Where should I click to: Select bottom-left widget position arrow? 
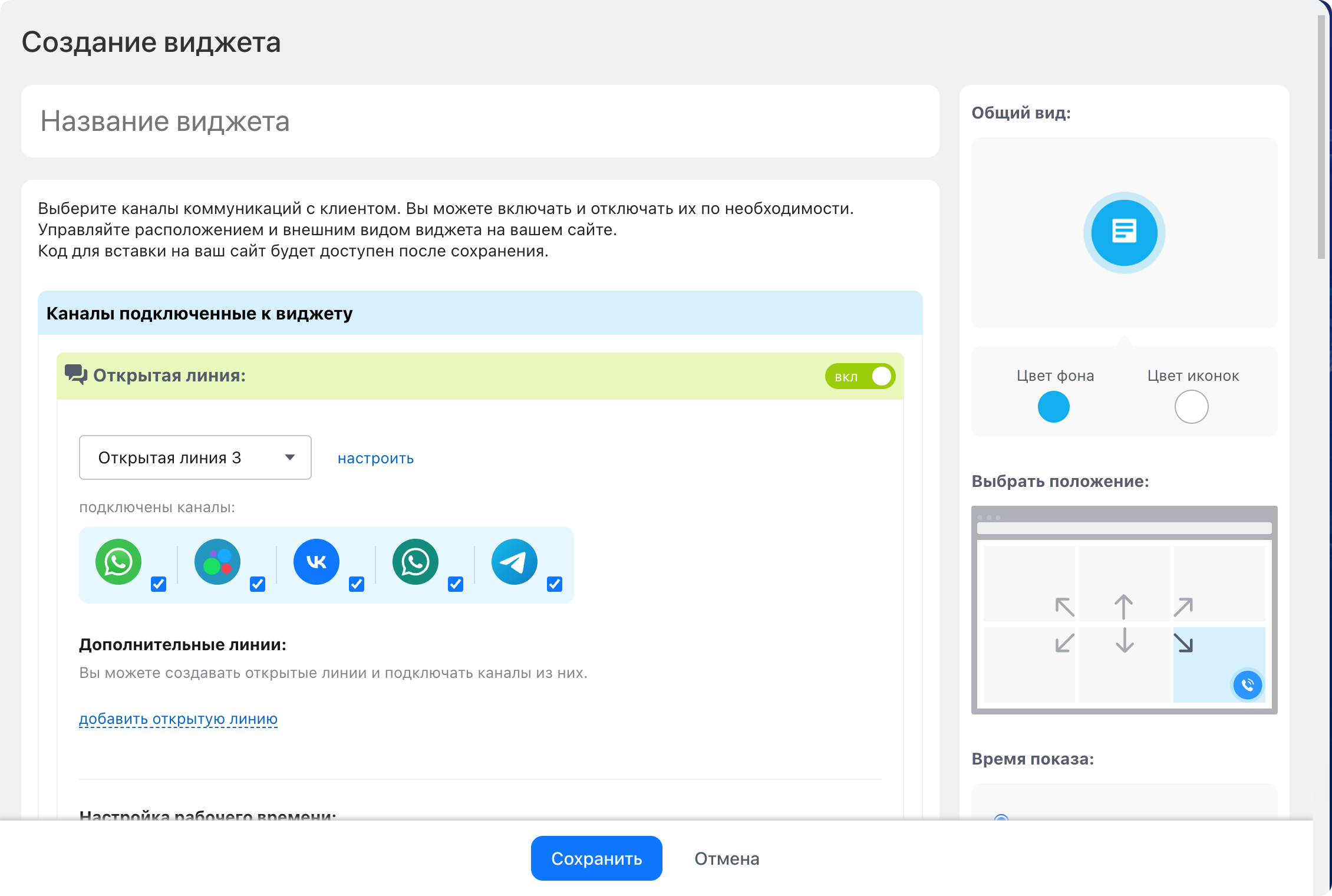coord(1065,643)
